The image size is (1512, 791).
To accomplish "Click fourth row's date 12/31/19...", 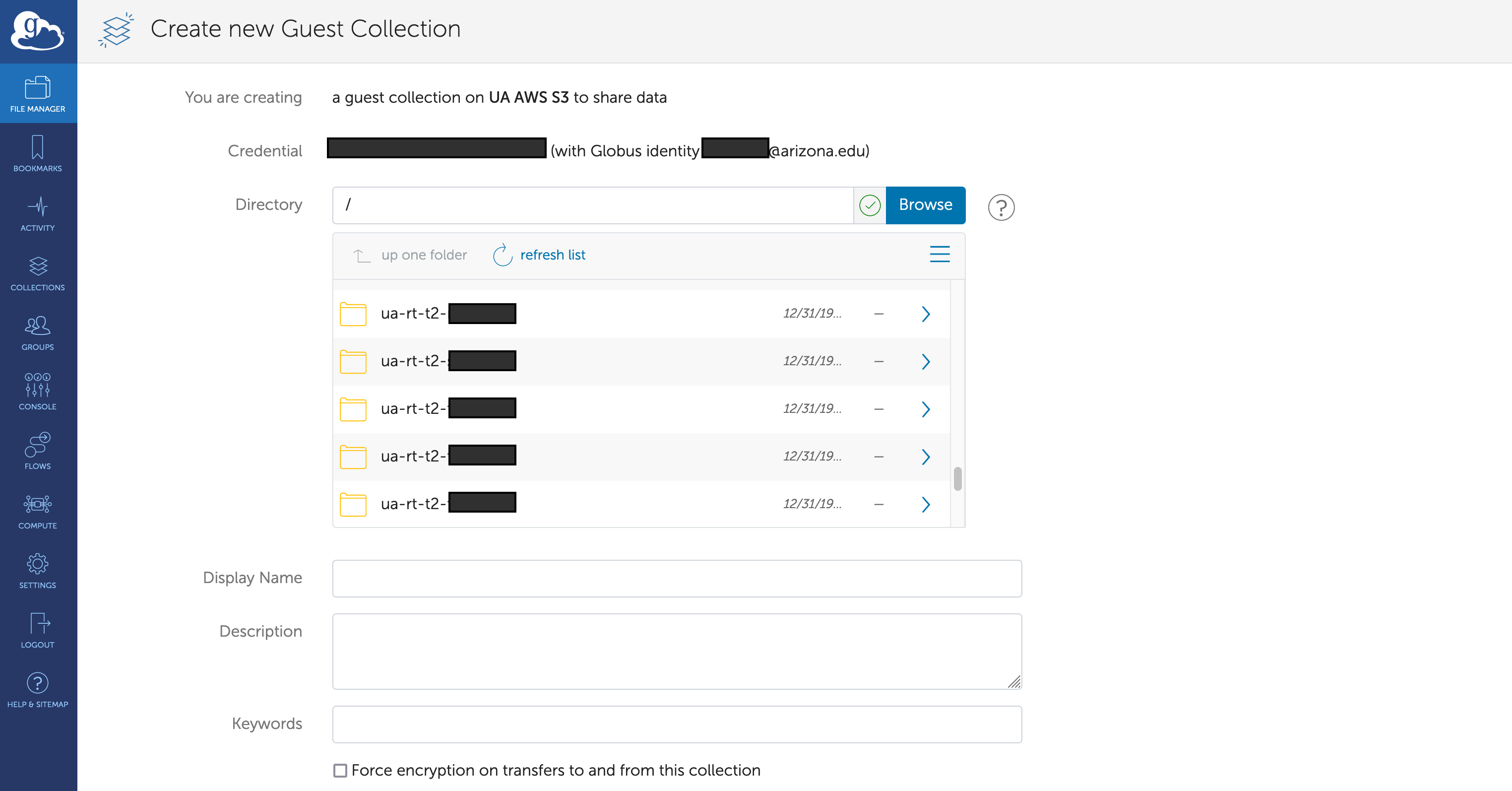I will point(812,456).
